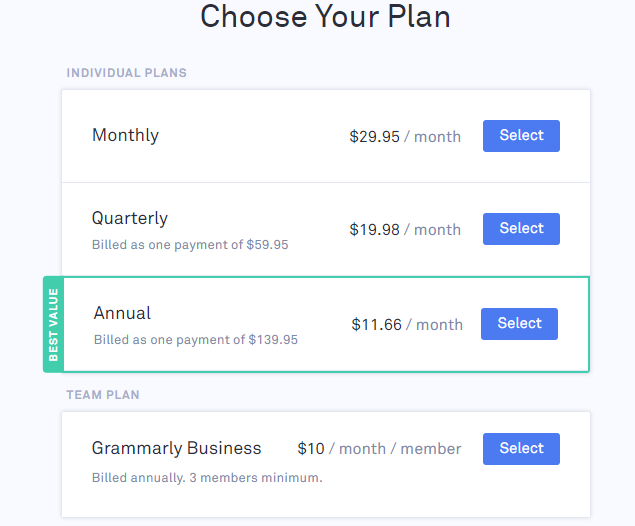635x526 pixels.
Task: Click the $29.95 / month price
Action: pyautogui.click(x=405, y=137)
